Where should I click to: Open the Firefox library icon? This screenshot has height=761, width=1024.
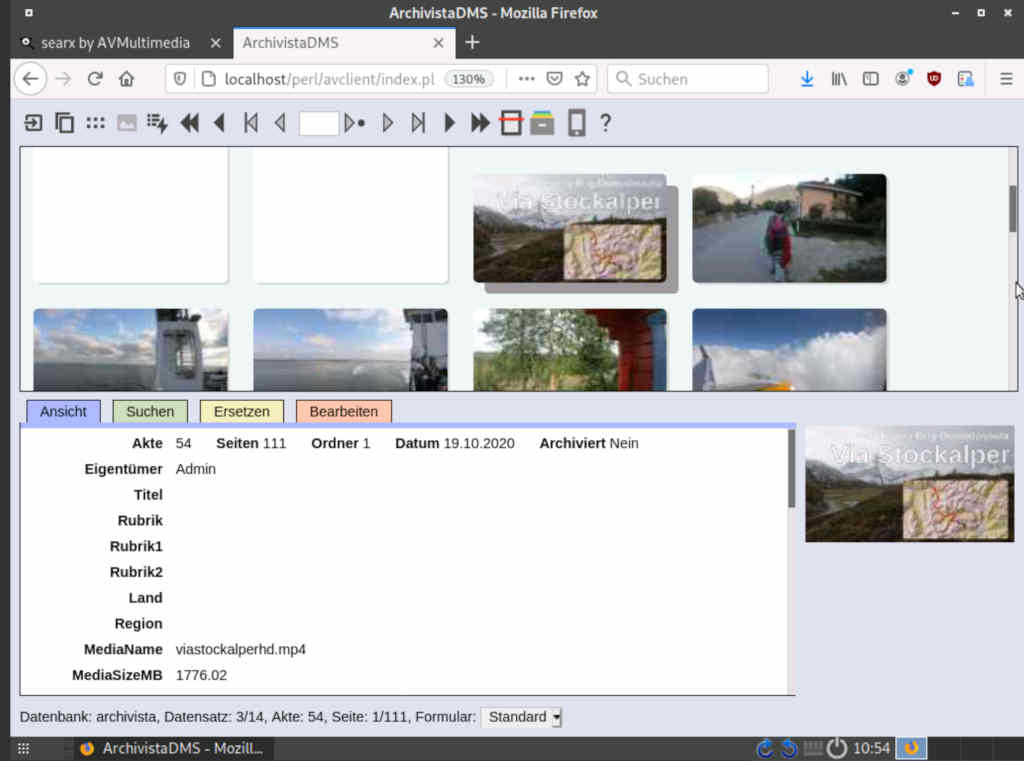[839, 79]
